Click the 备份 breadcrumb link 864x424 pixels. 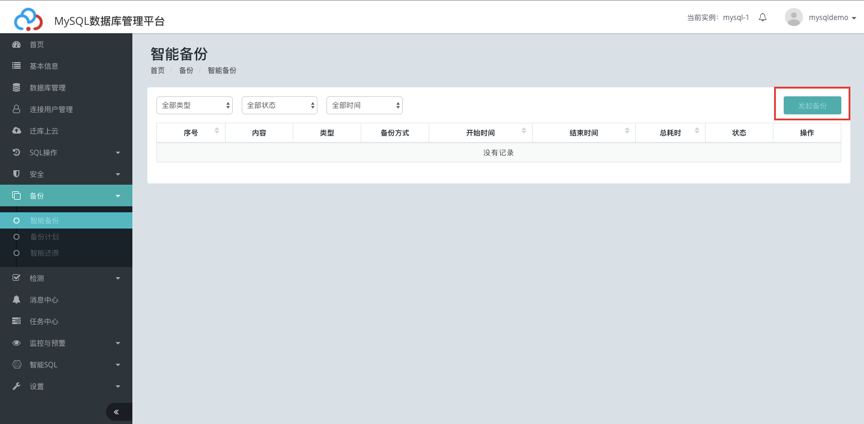[186, 71]
